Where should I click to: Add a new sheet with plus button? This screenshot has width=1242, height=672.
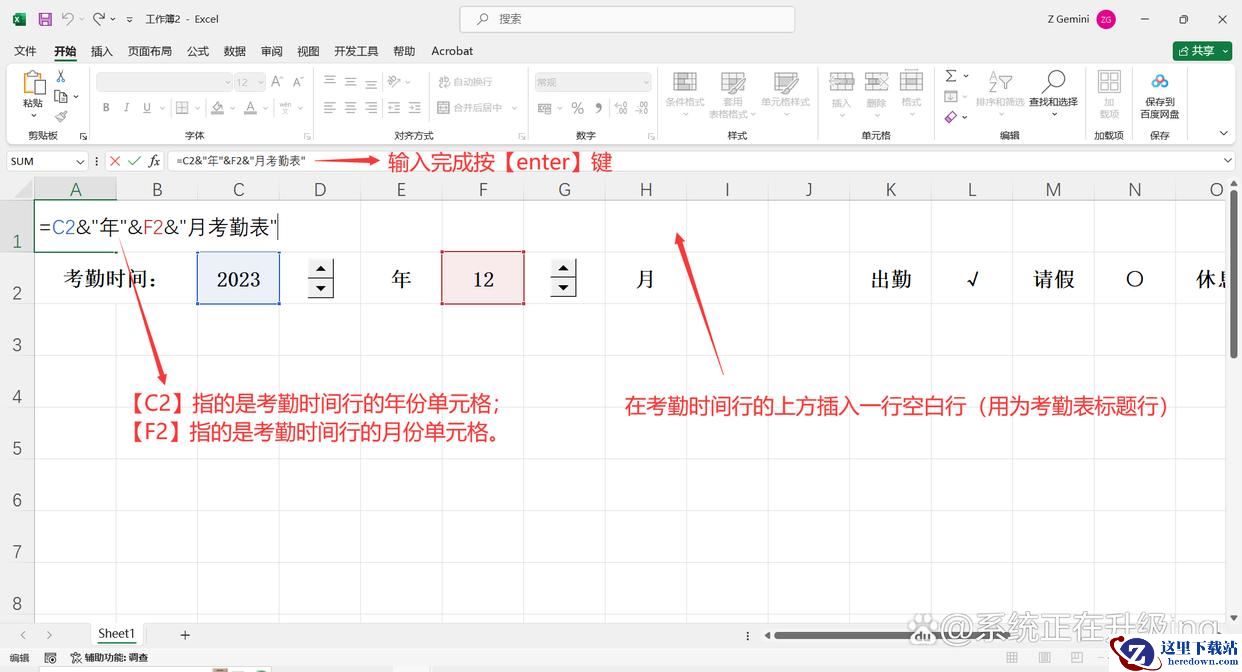(x=185, y=635)
